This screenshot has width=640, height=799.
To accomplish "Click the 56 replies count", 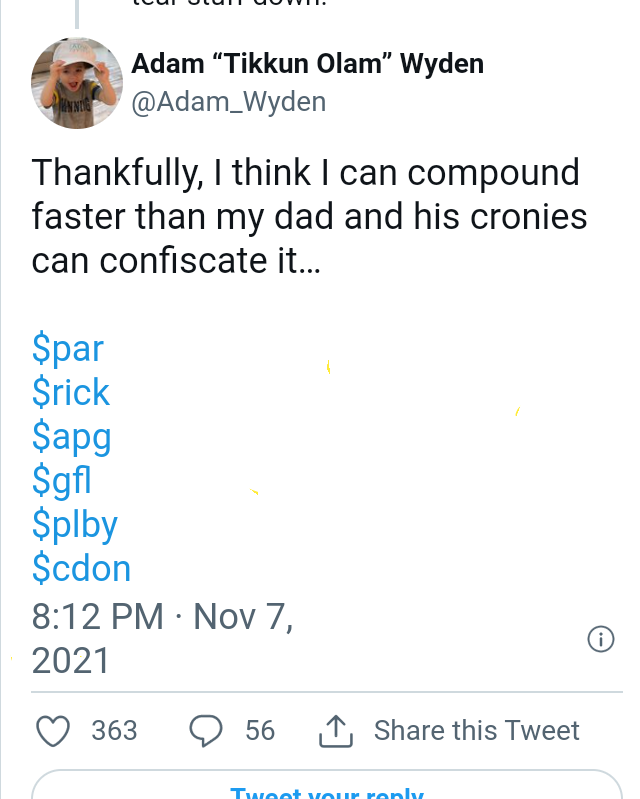I will pos(260,731).
